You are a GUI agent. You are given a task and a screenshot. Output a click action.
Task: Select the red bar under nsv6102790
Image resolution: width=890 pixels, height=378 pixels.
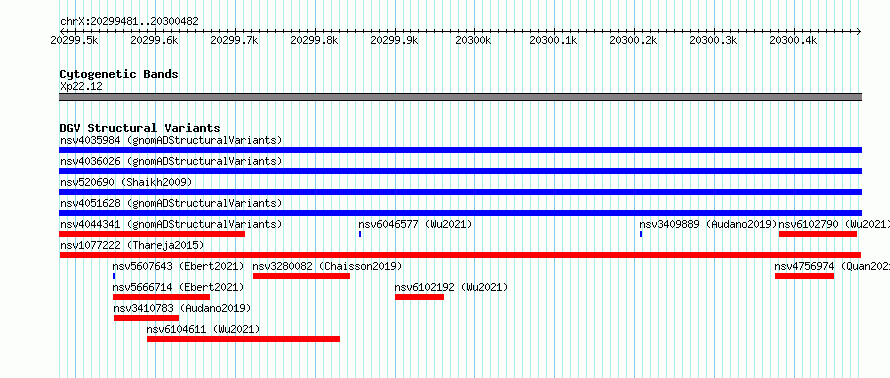coord(818,234)
